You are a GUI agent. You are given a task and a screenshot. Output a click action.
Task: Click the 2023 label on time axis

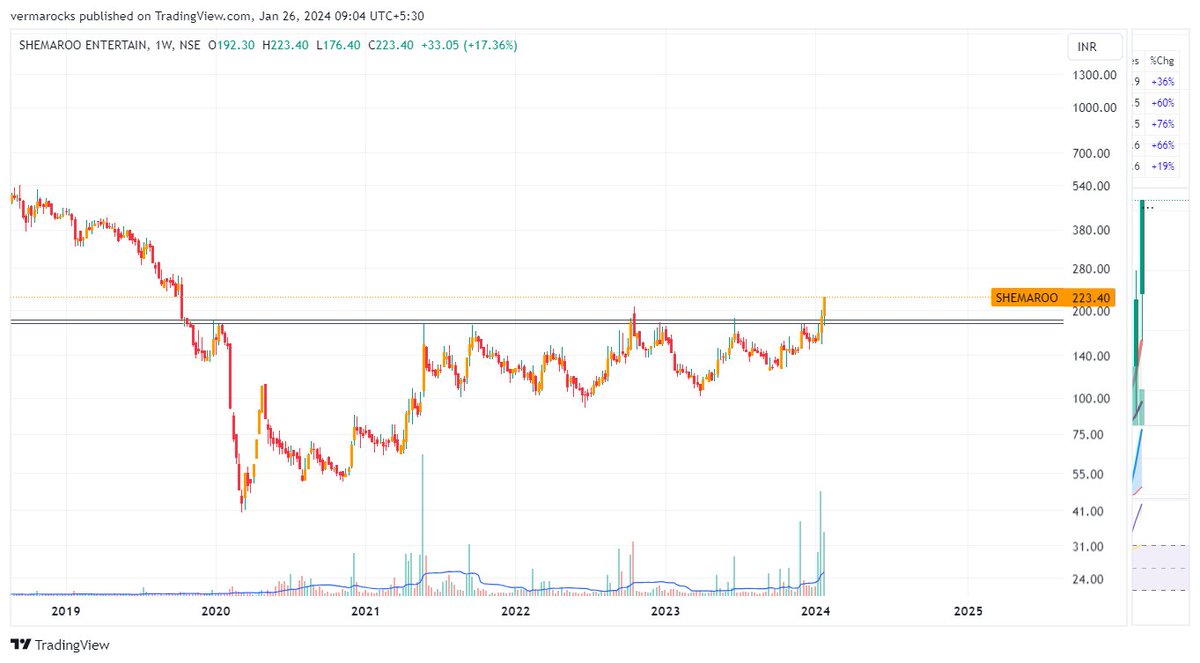click(x=665, y=611)
